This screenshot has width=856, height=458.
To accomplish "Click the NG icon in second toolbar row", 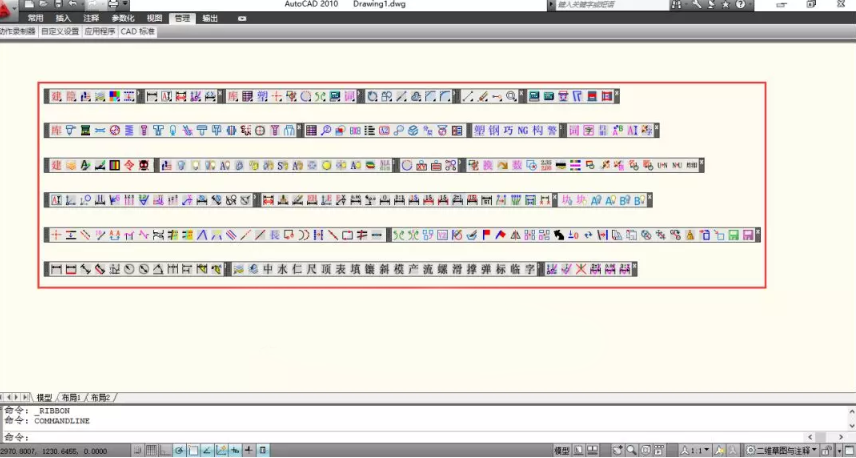I will pos(522,130).
